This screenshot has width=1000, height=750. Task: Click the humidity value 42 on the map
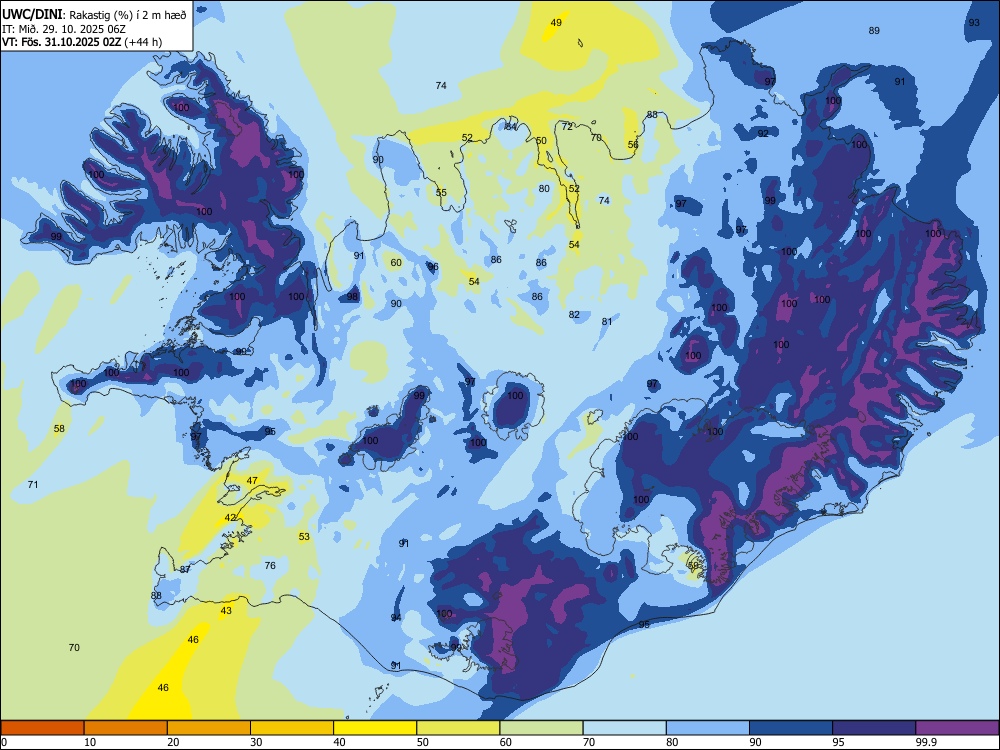coord(230,518)
